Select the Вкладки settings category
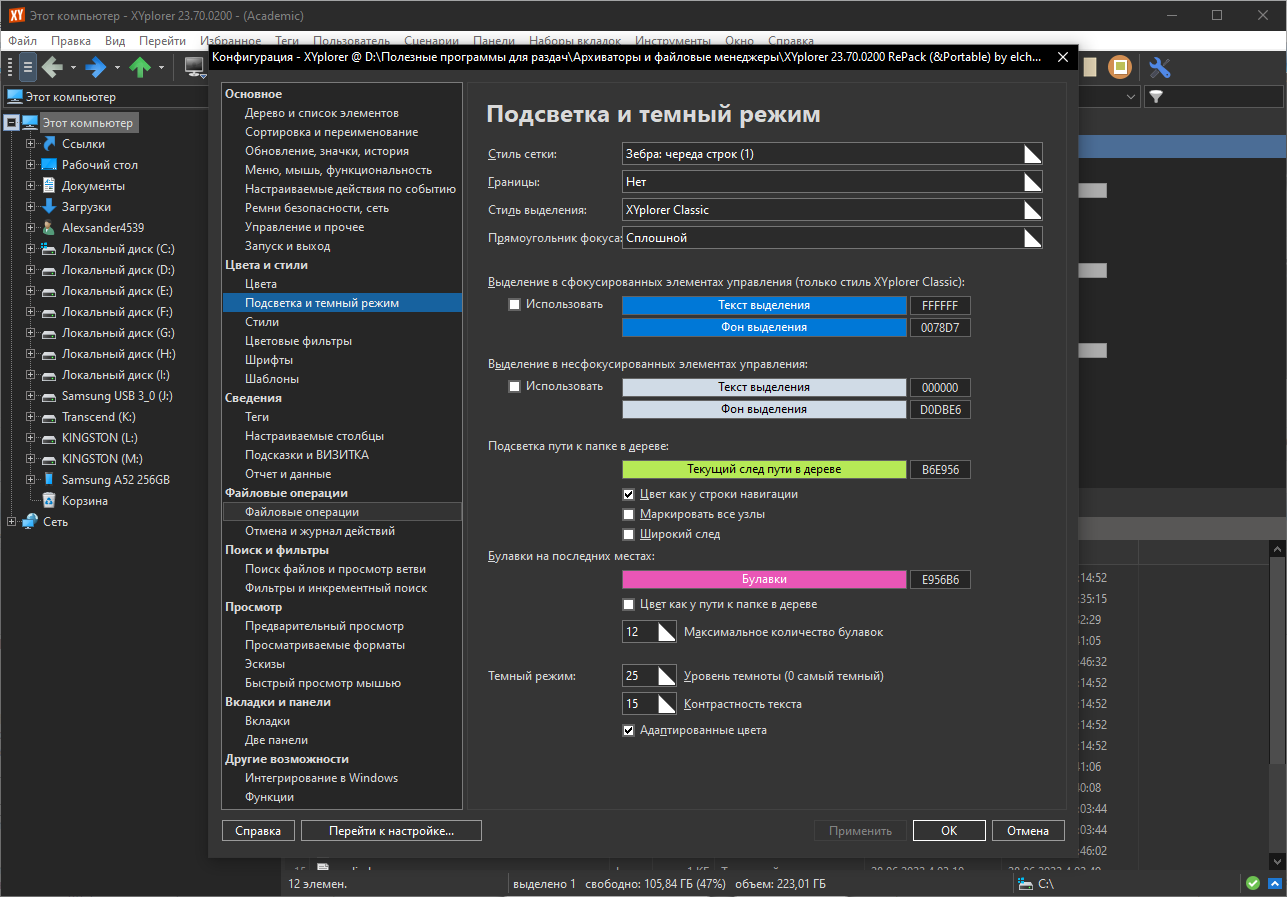The height and width of the screenshot is (897, 1287). coord(267,721)
